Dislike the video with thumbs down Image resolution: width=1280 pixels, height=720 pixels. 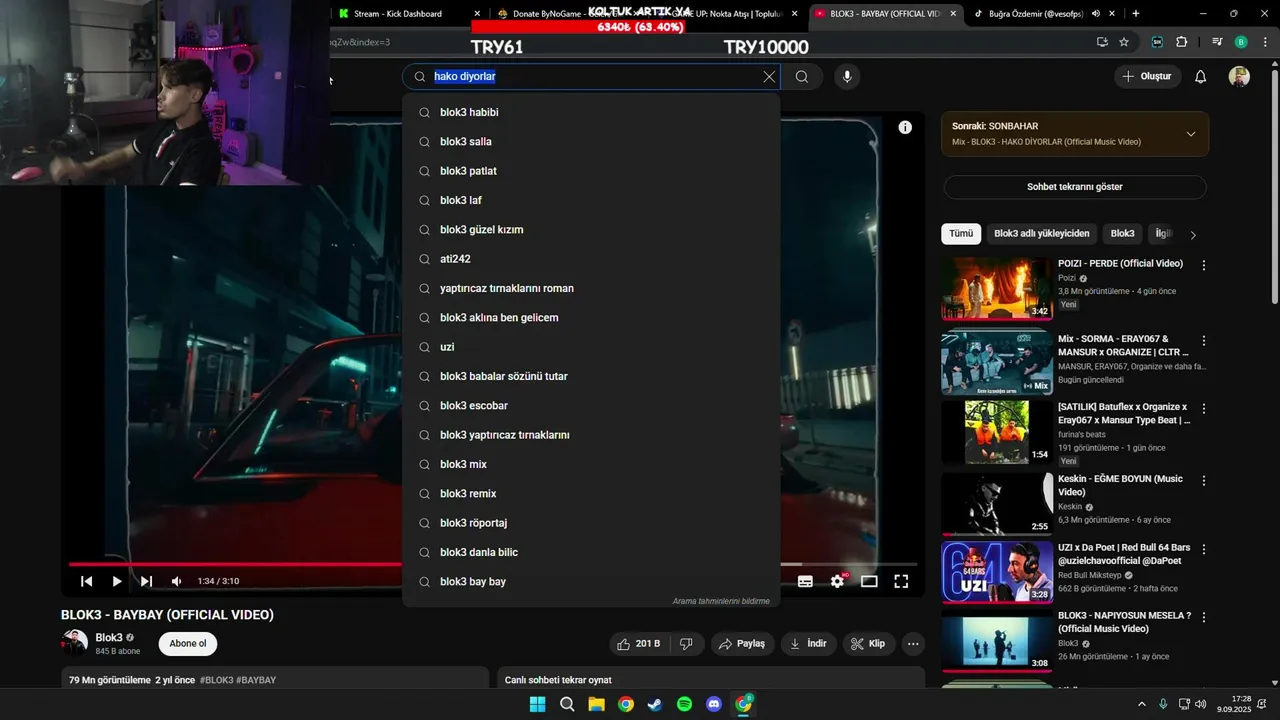coord(686,644)
